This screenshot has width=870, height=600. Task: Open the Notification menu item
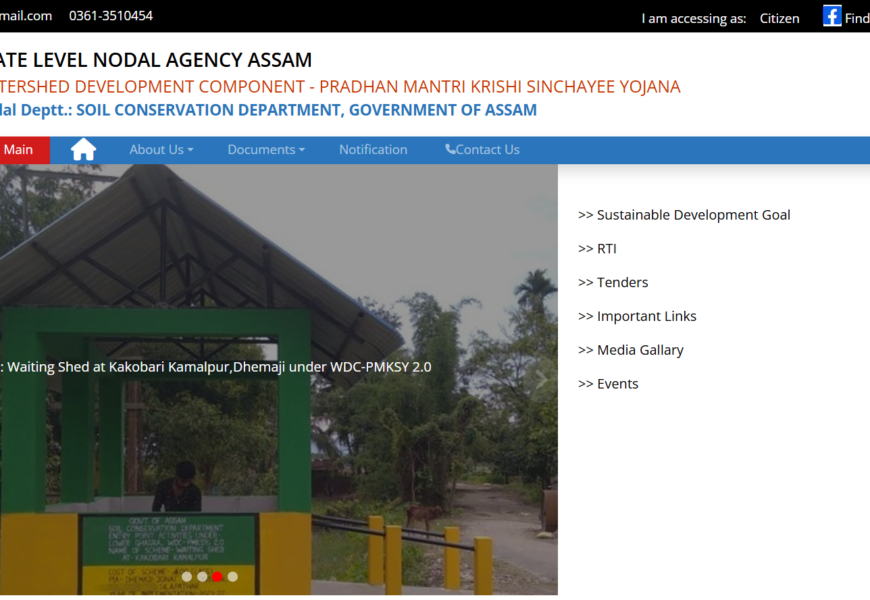373,150
